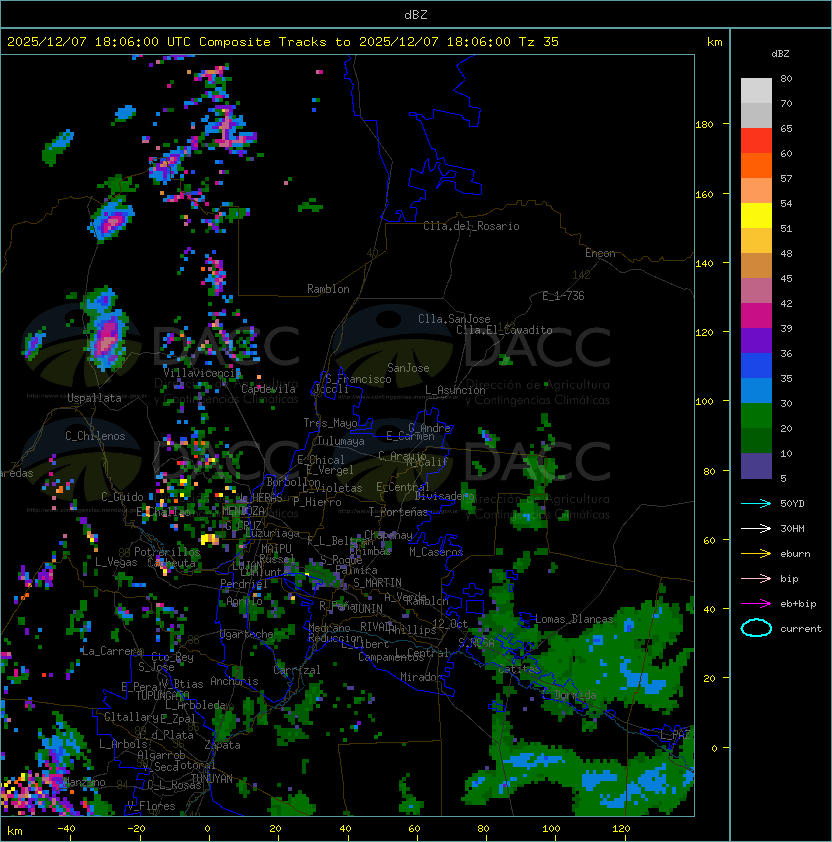Click the 'Tz 35' header value
Image resolution: width=832 pixels, height=842 pixels.
click(x=539, y=42)
